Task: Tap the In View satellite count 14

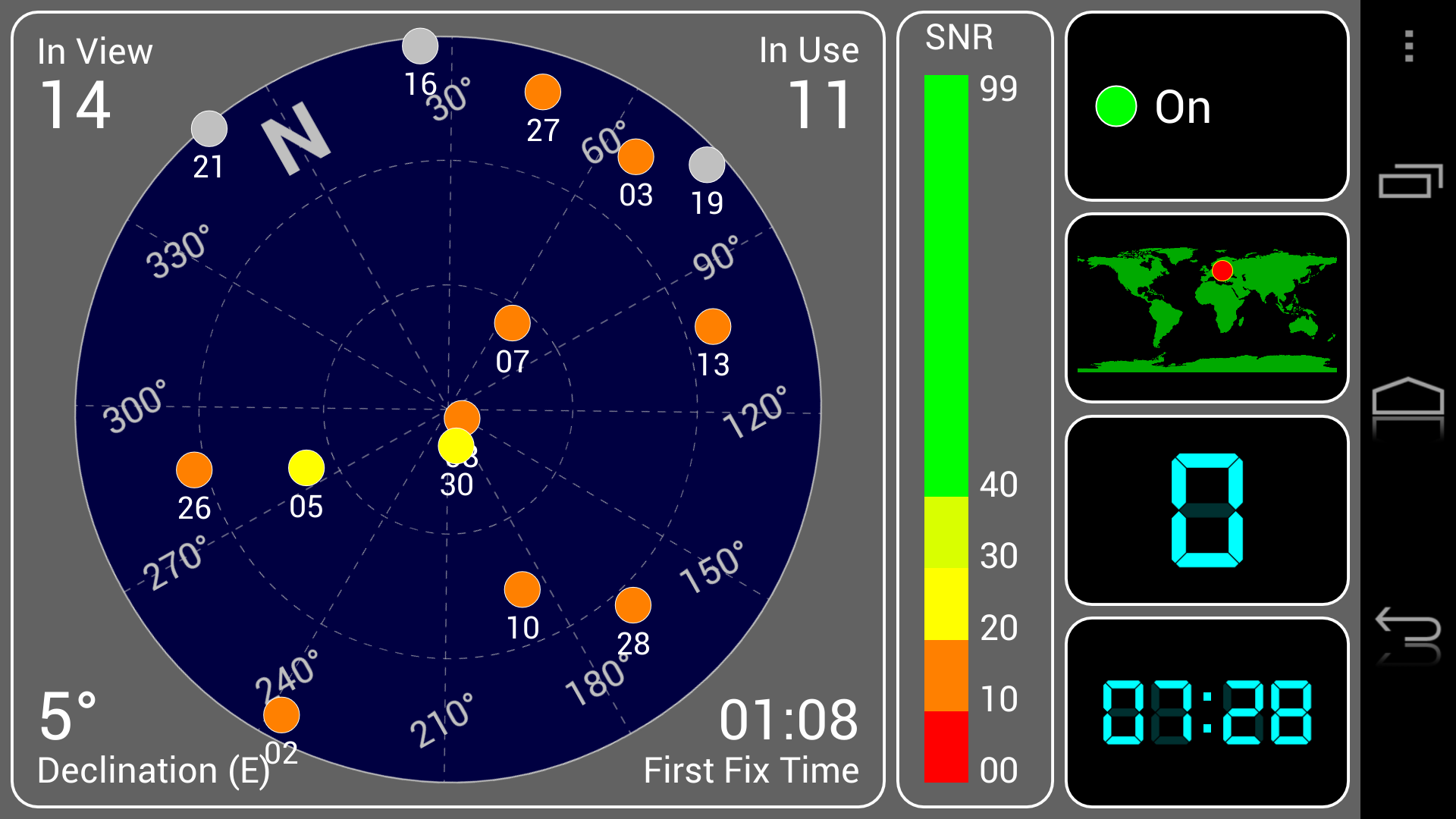Action: coord(76,105)
